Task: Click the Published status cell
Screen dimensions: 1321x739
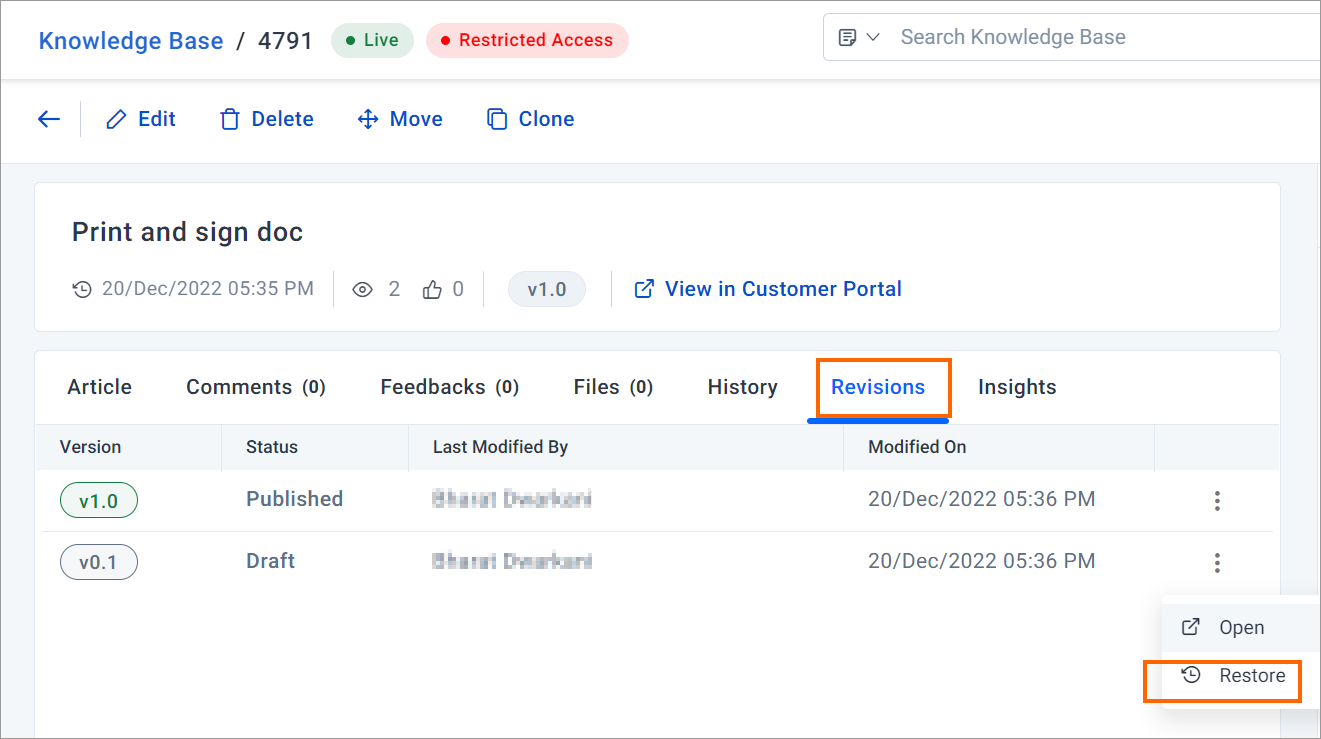Action: pos(295,499)
